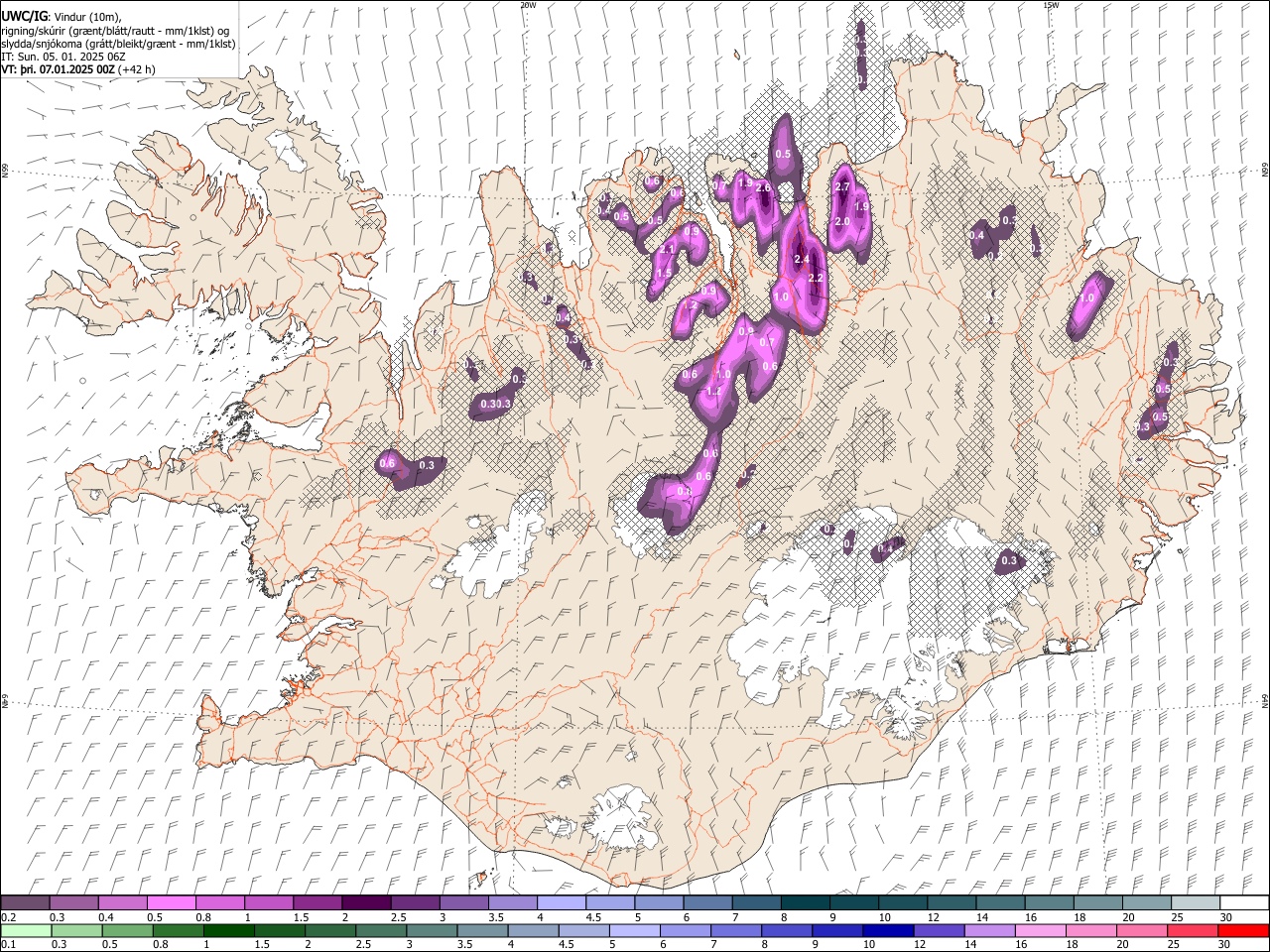Click the 'VT: þri. 07.01.2025 00Z' valid time

pos(59,69)
